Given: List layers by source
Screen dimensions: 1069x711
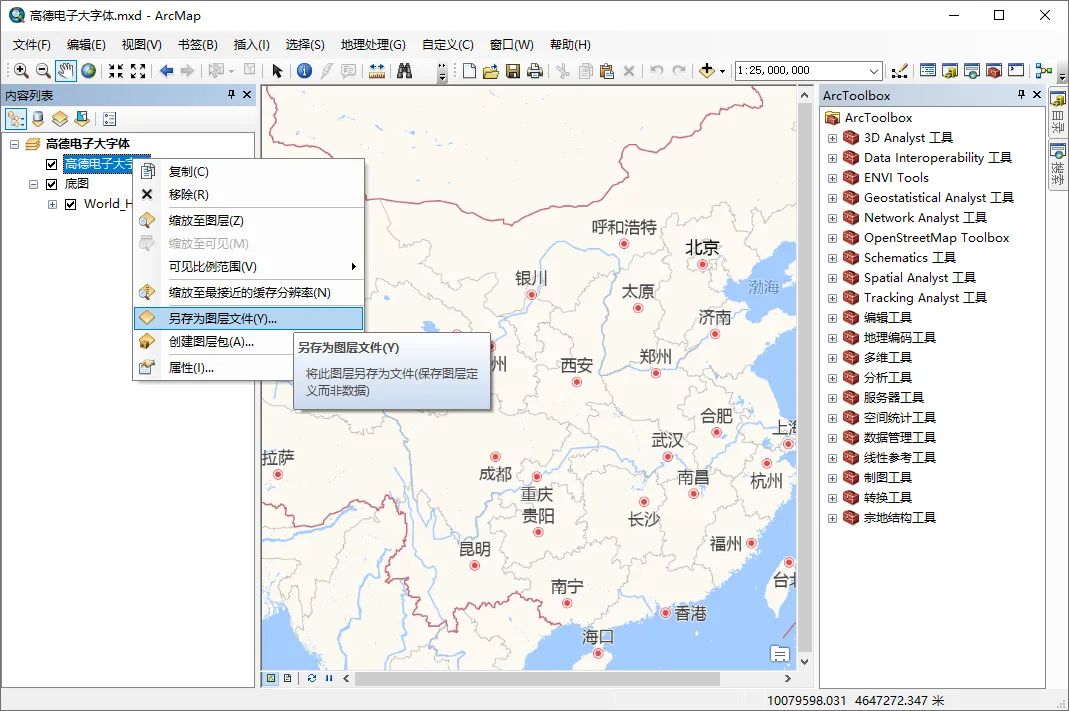Looking at the screenshot, I should (38, 119).
